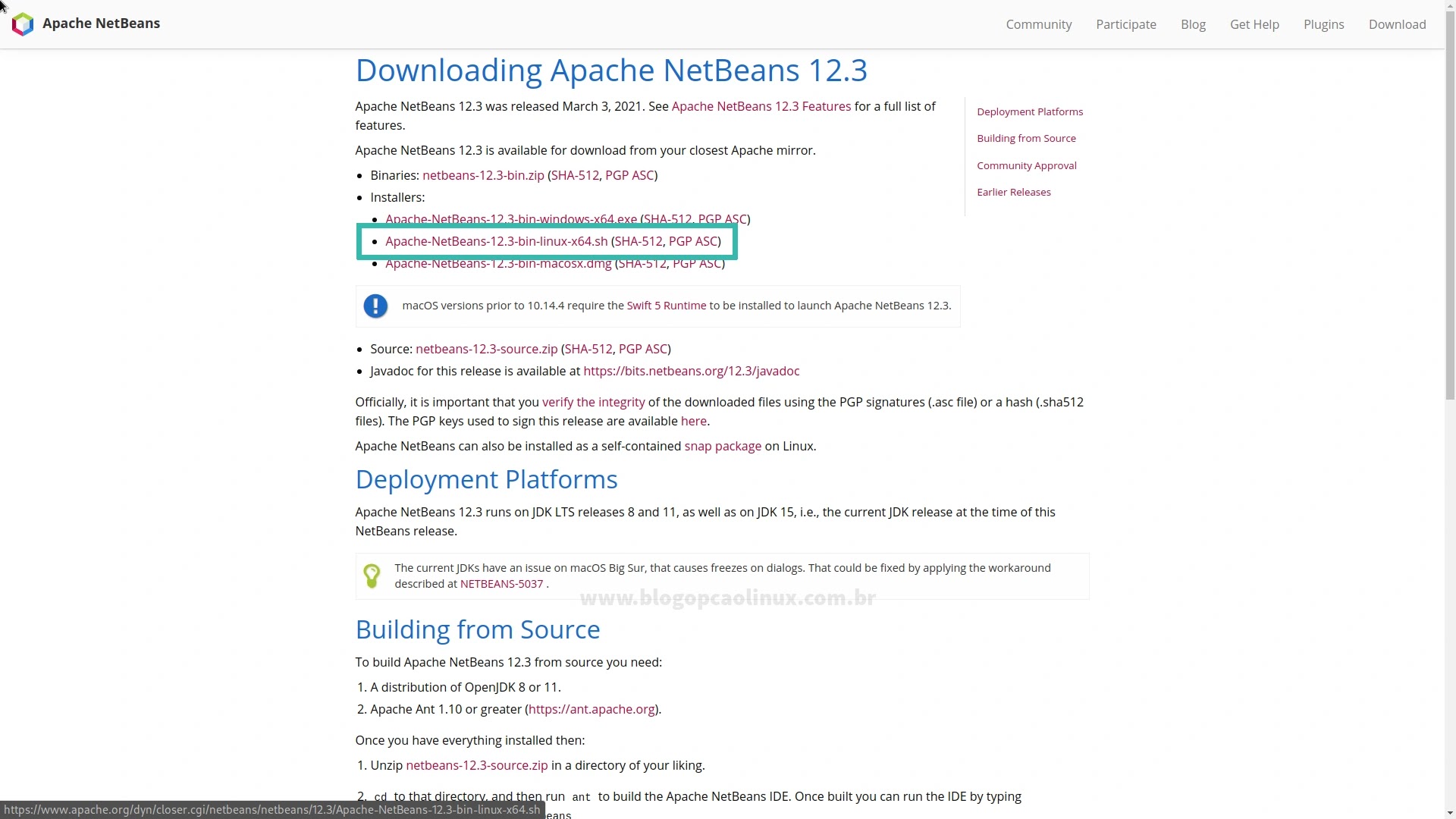Open PGP ASC link for source zip
The image size is (1456, 819).
642,349
